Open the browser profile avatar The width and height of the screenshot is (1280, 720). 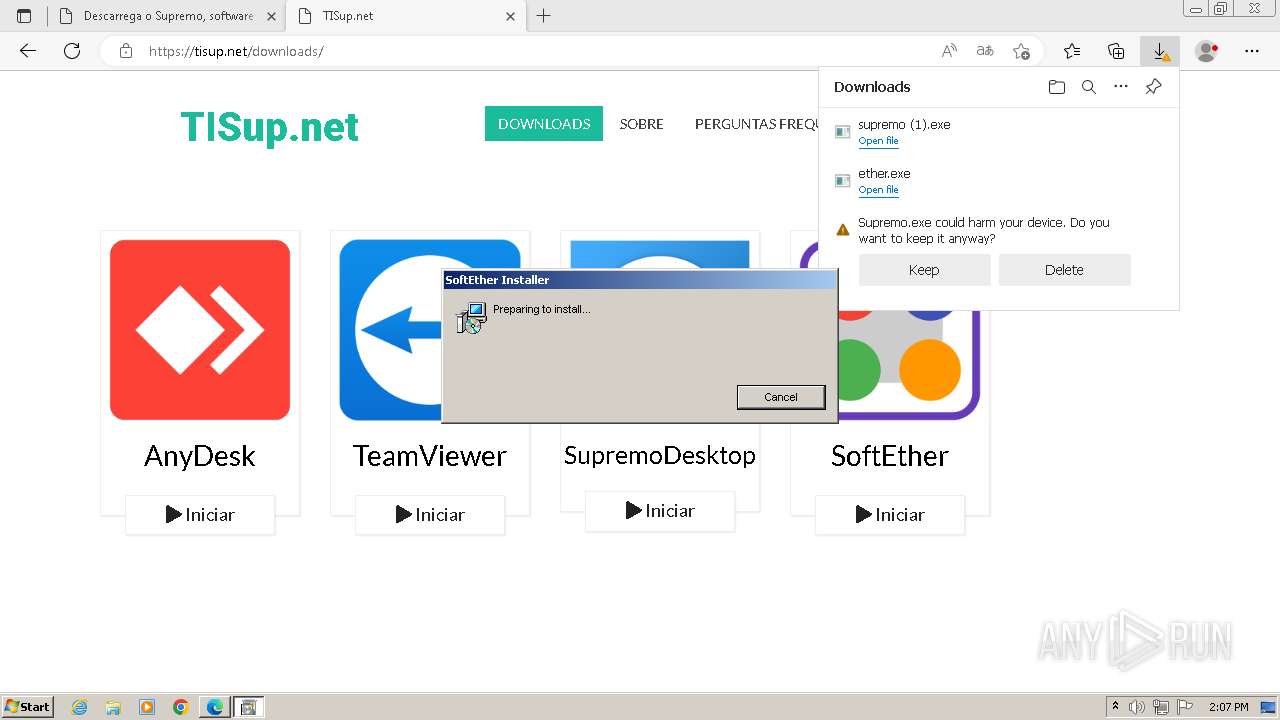(1207, 51)
